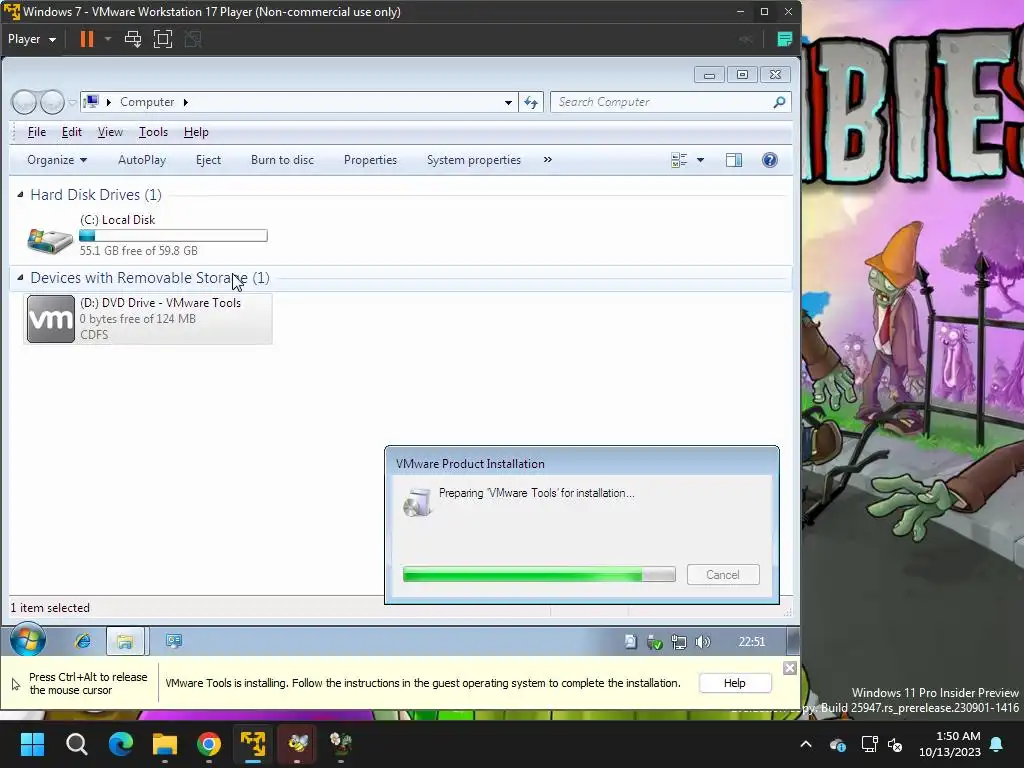The width and height of the screenshot is (1024, 768).
Task: Select the (C:) Local Disk drive
Action: (148, 235)
